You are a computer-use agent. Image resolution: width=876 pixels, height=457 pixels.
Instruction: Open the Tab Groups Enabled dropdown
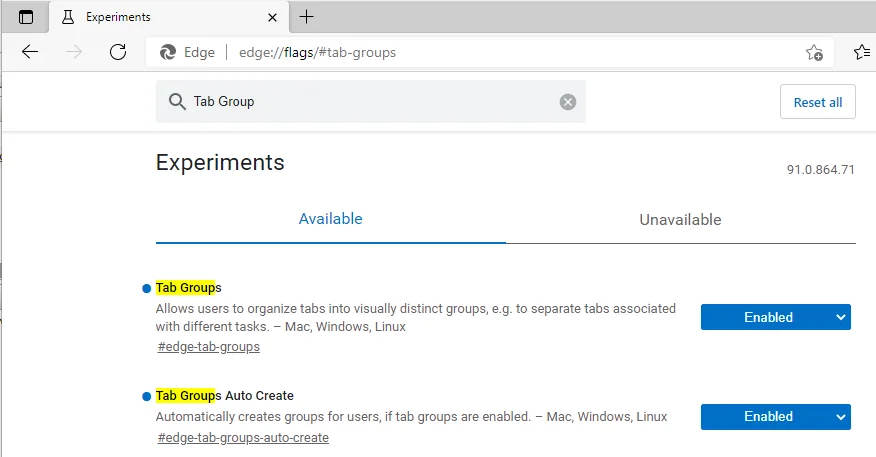[775, 317]
